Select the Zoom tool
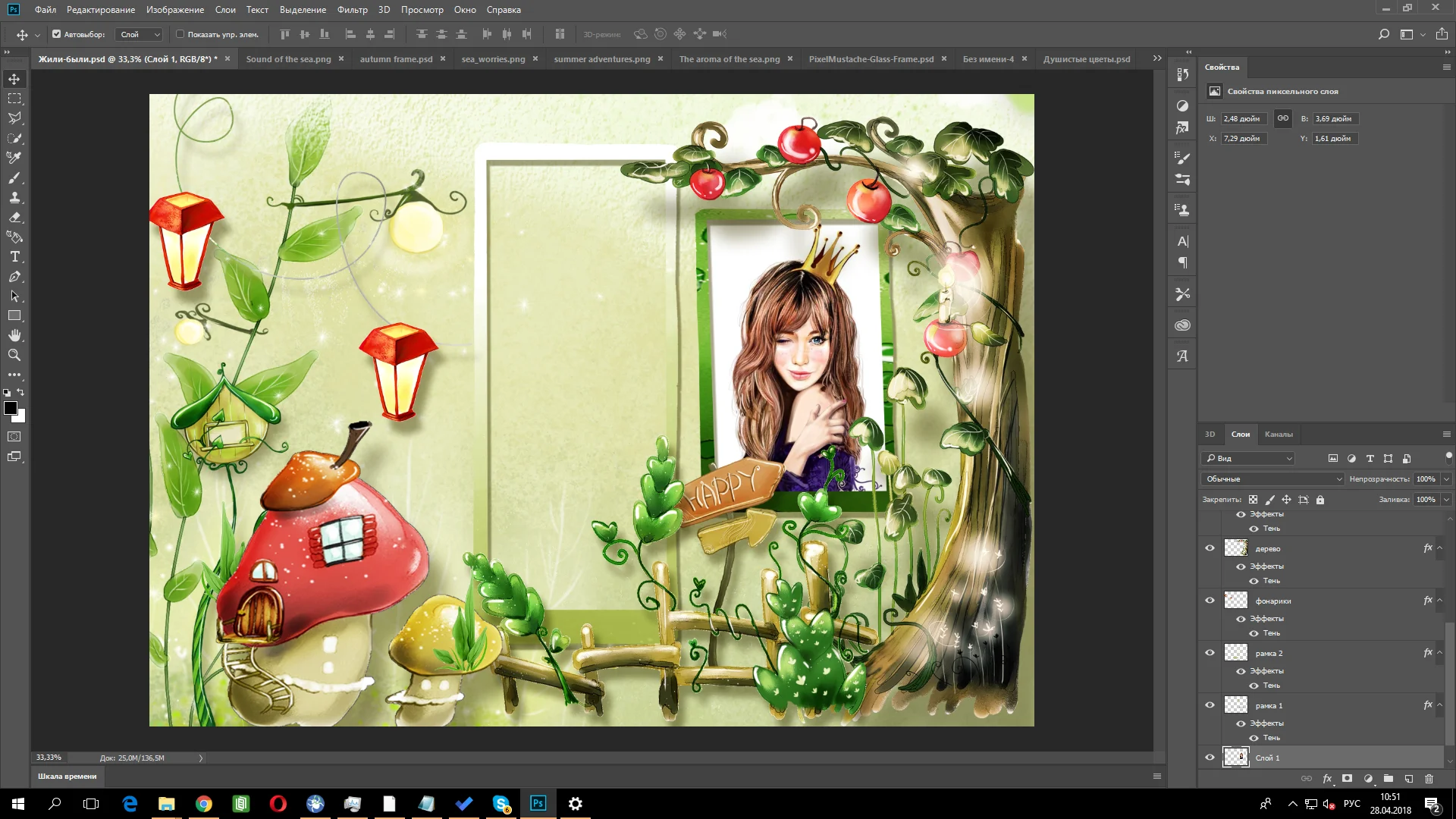 (x=14, y=355)
